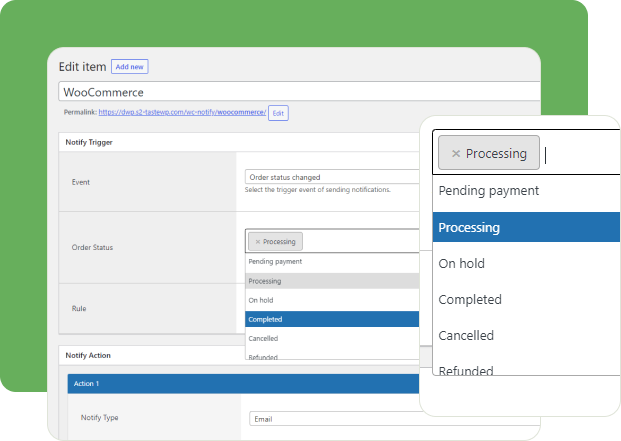The width and height of the screenshot is (621, 441).
Task: Pick Completed in the enlarged popup list
Action: (x=470, y=299)
